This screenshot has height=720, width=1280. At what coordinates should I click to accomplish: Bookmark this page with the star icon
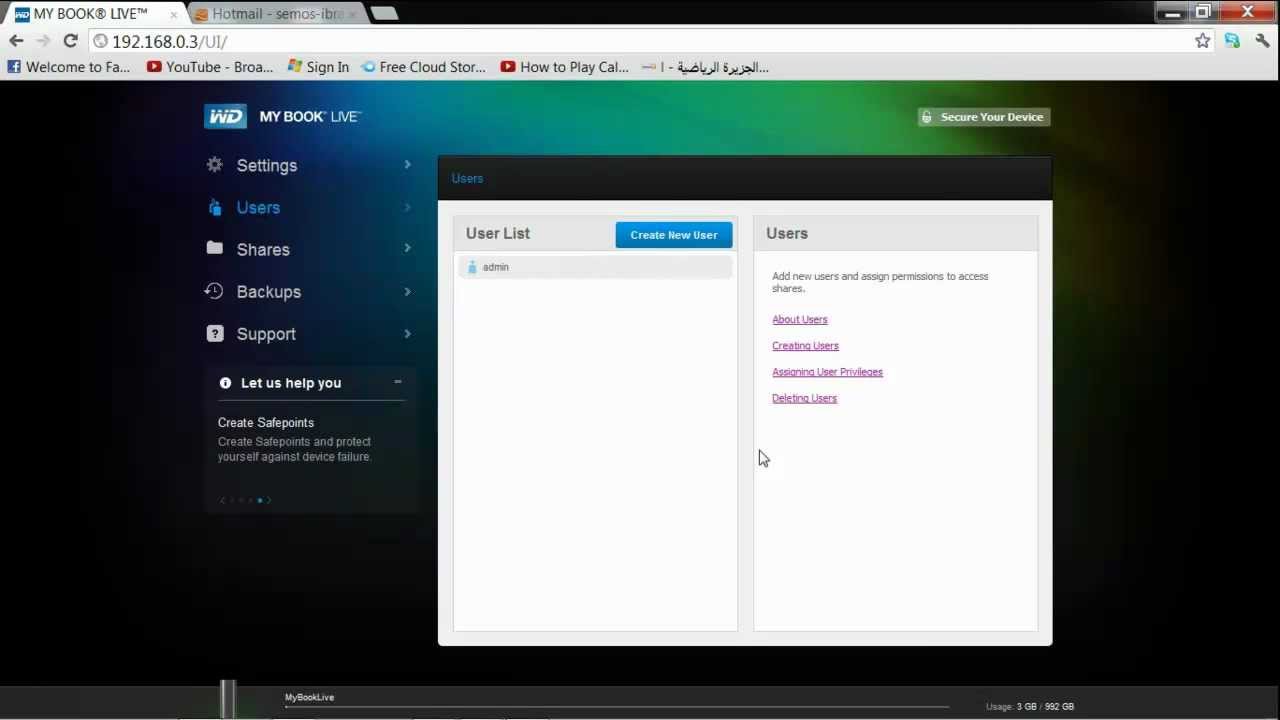pyautogui.click(x=1203, y=41)
